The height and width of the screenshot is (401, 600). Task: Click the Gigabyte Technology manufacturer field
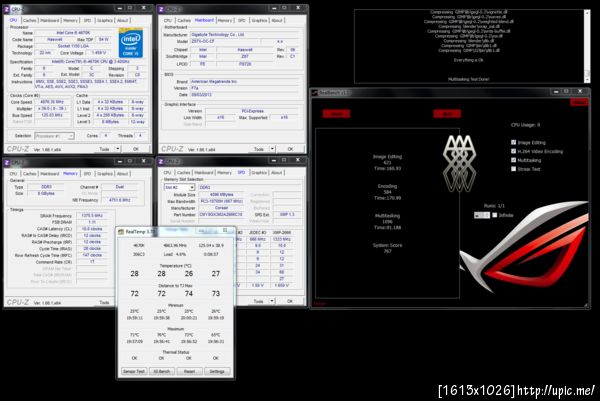[245, 34]
